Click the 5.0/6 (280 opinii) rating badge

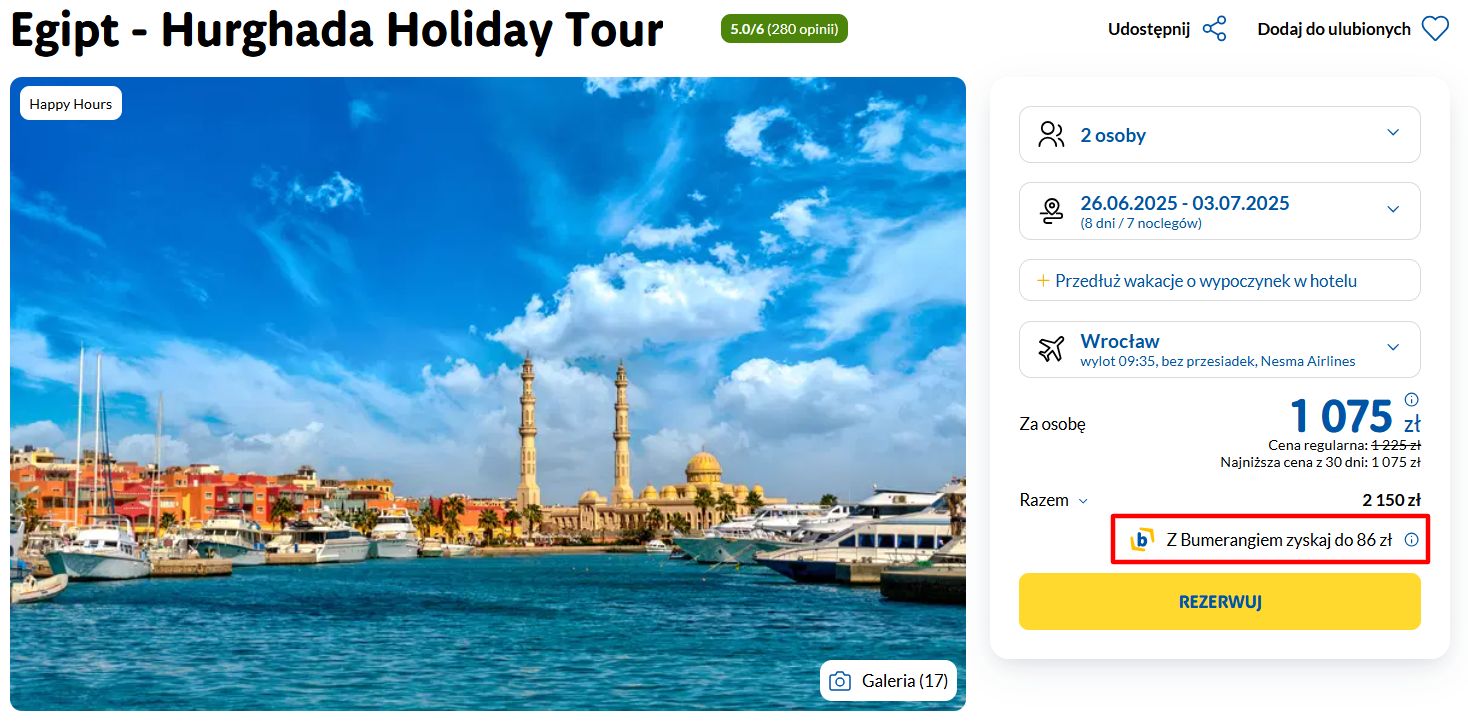click(x=783, y=29)
